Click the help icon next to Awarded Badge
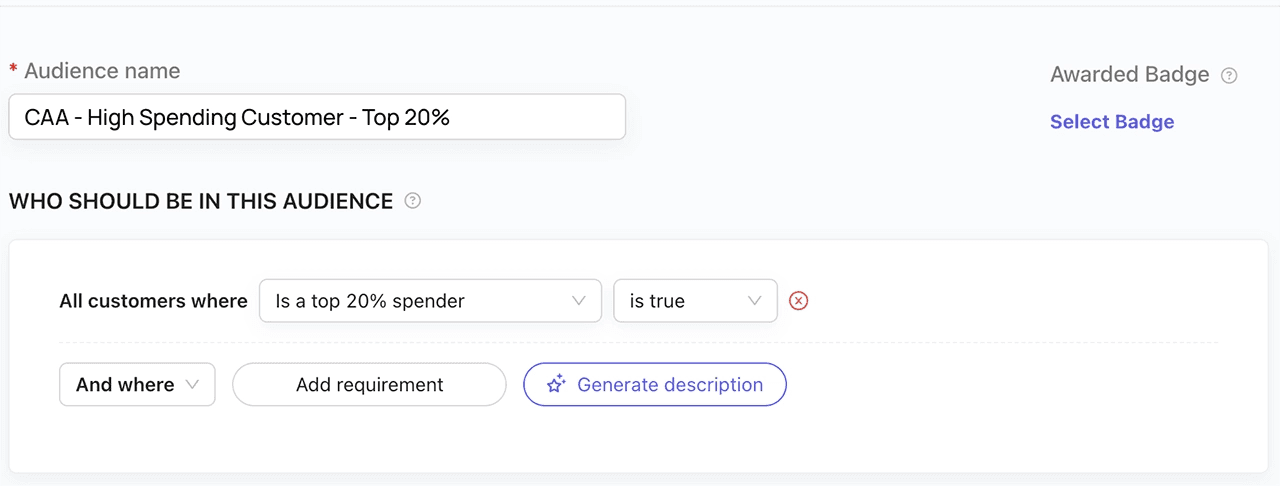Screen dimensions: 1280x486 pos(1230,76)
